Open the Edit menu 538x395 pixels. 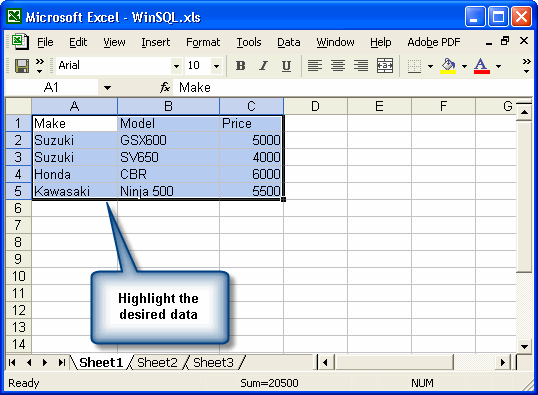pyautogui.click(x=78, y=42)
